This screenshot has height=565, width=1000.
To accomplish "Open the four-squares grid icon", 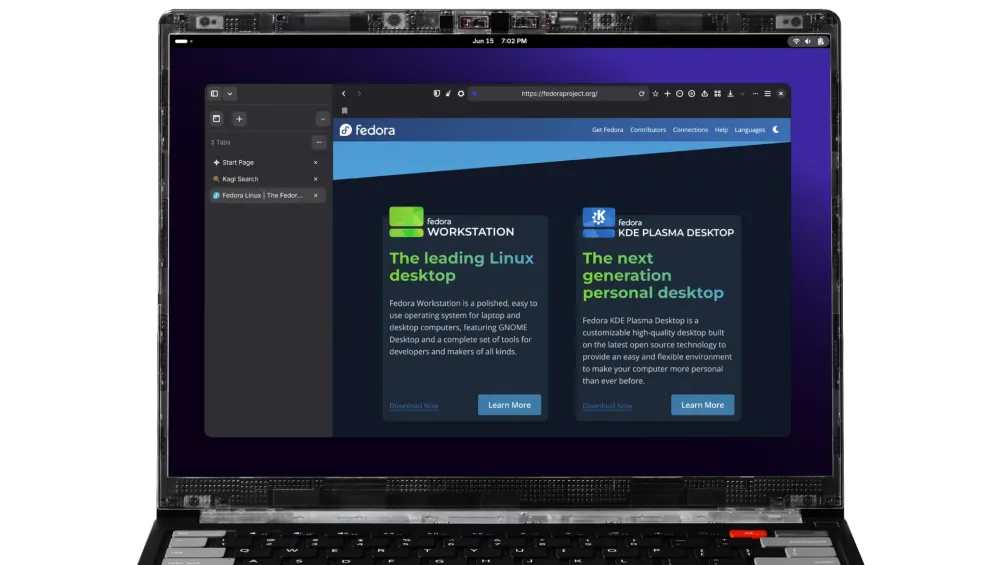I will point(717,94).
